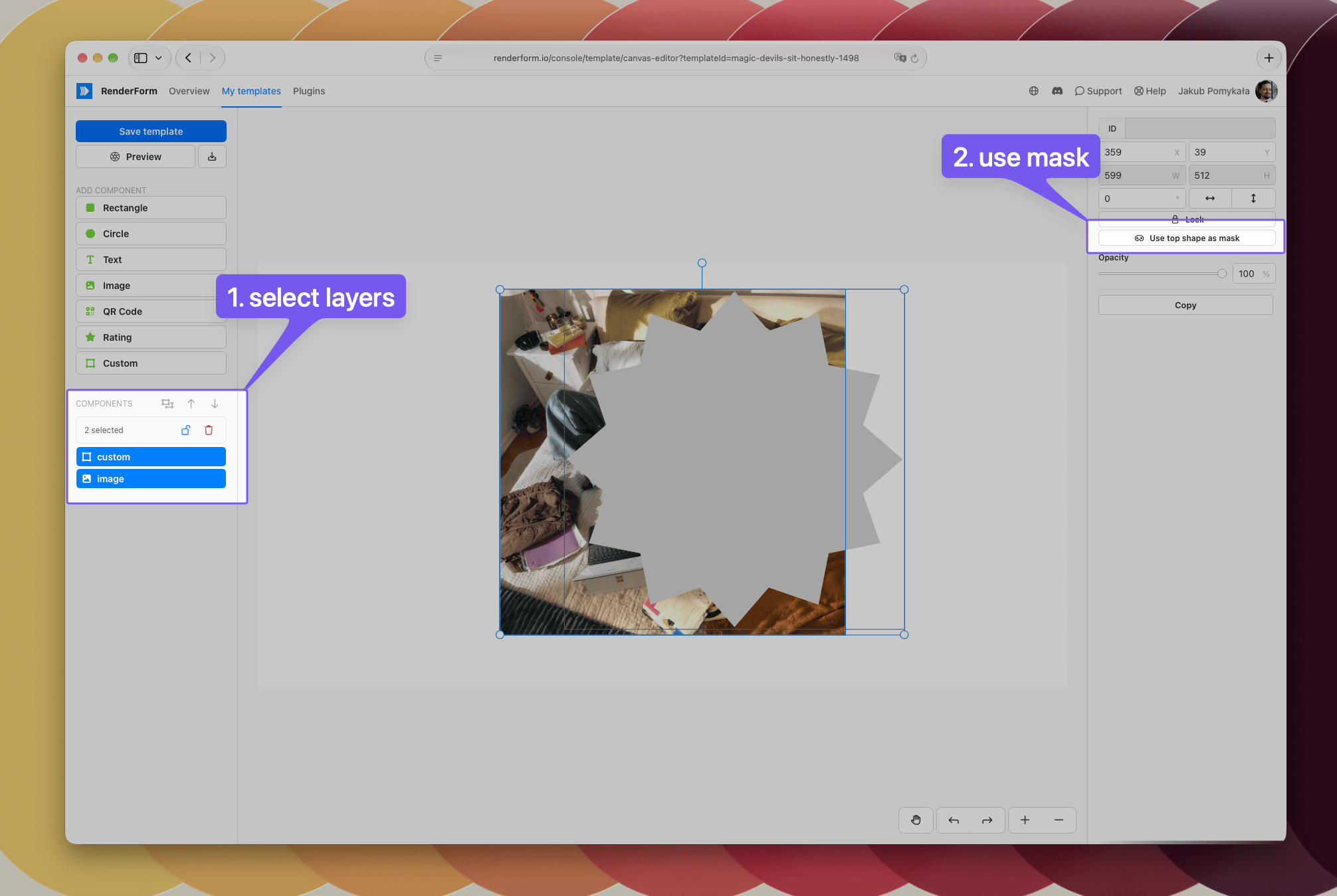The width and height of the screenshot is (1337, 896).
Task: Move selected layer down with arrow icon
Action: click(x=215, y=404)
